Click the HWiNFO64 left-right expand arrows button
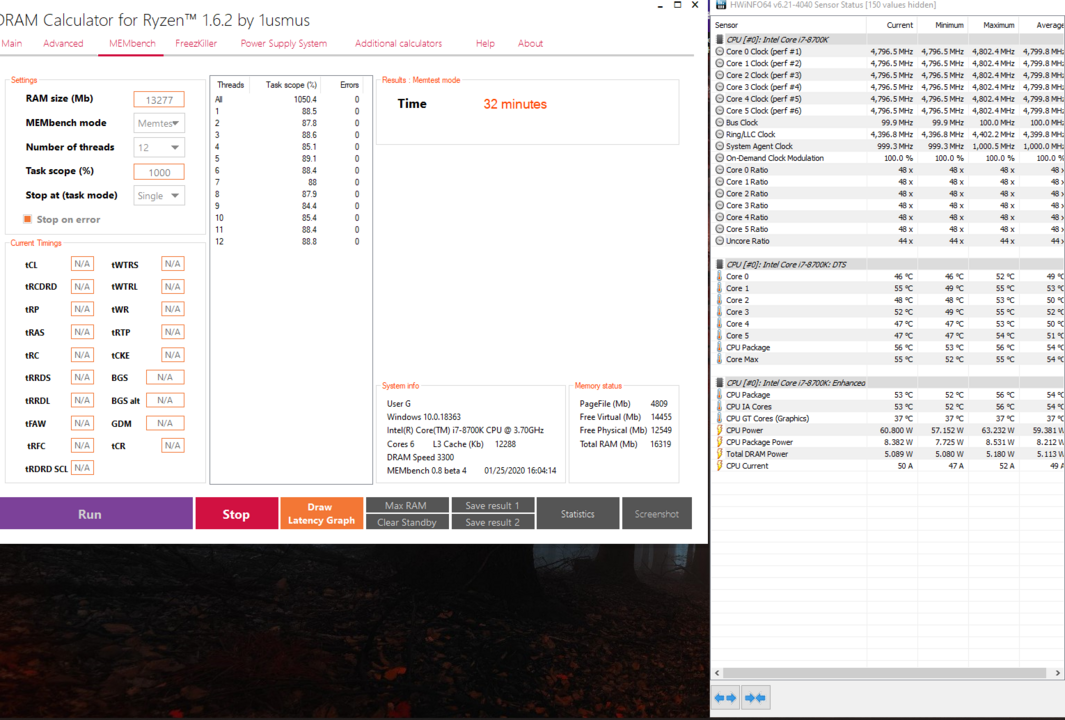The height and width of the screenshot is (720, 1065). click(726, 698)
